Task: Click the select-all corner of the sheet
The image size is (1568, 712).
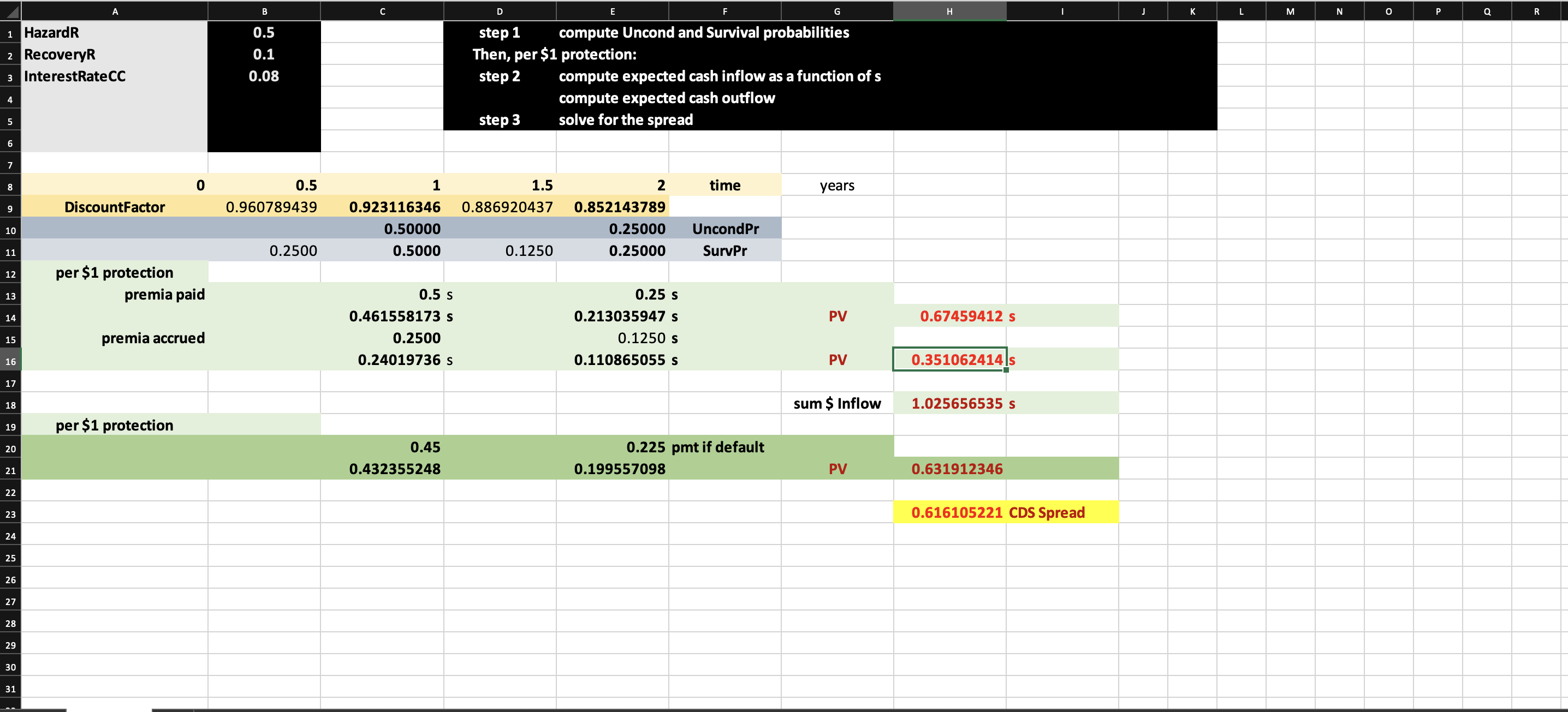Action: tap(10, 10)
